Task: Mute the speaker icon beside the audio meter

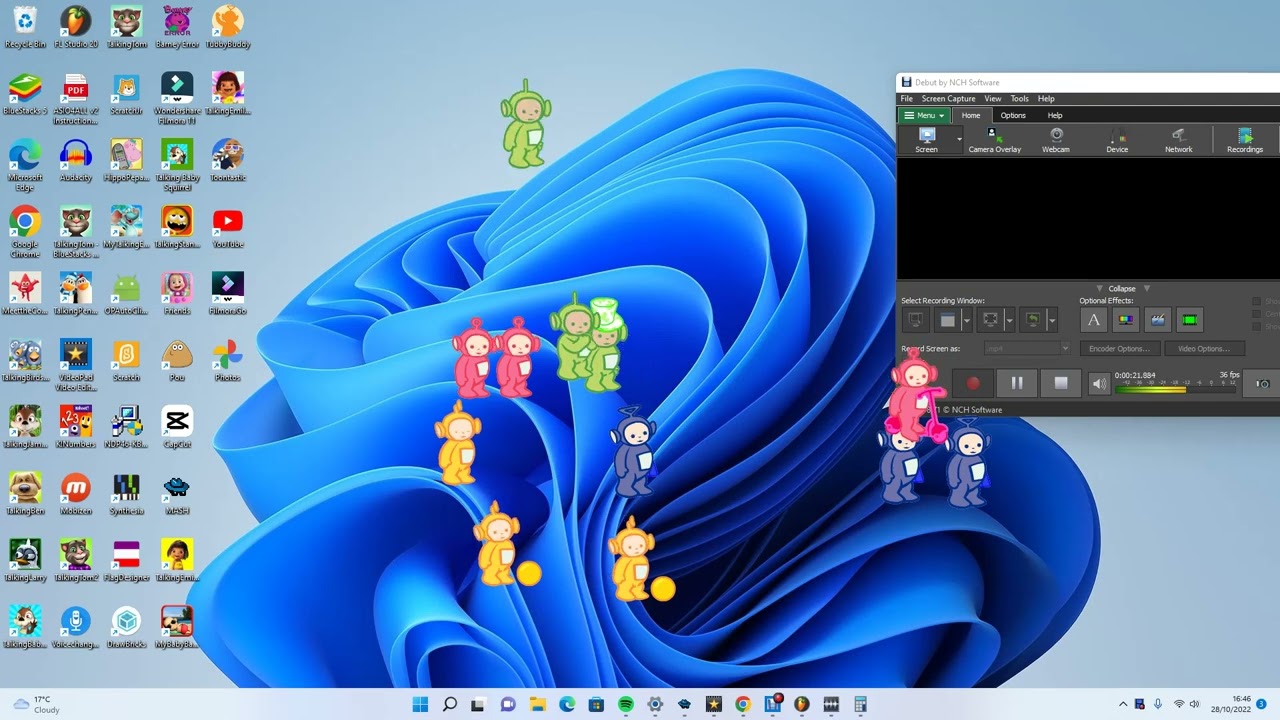Action: (x=1100, y=383)
